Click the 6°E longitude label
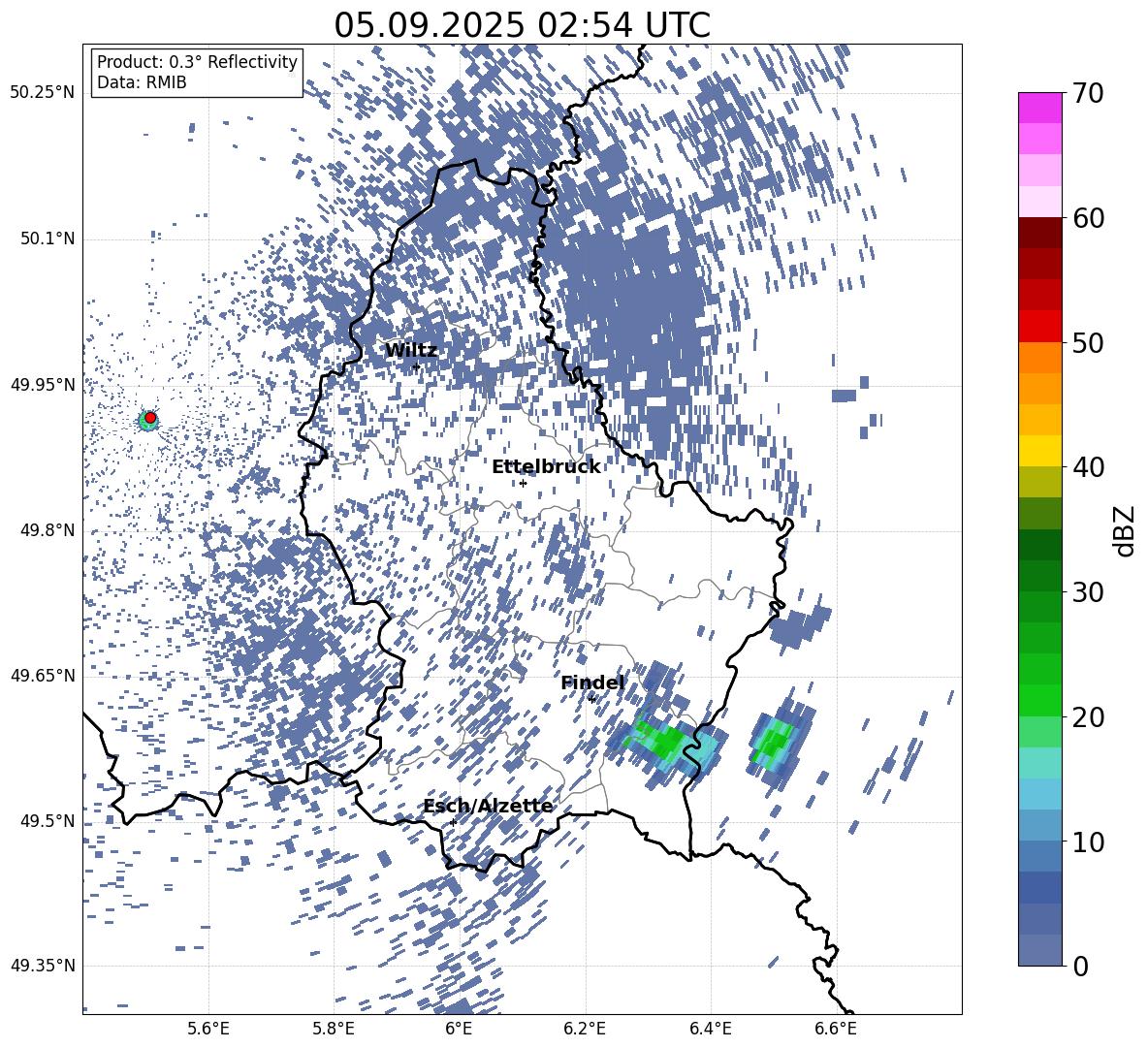Viewport: 1148px width, 1048px height. click(x=459, y=1029)
